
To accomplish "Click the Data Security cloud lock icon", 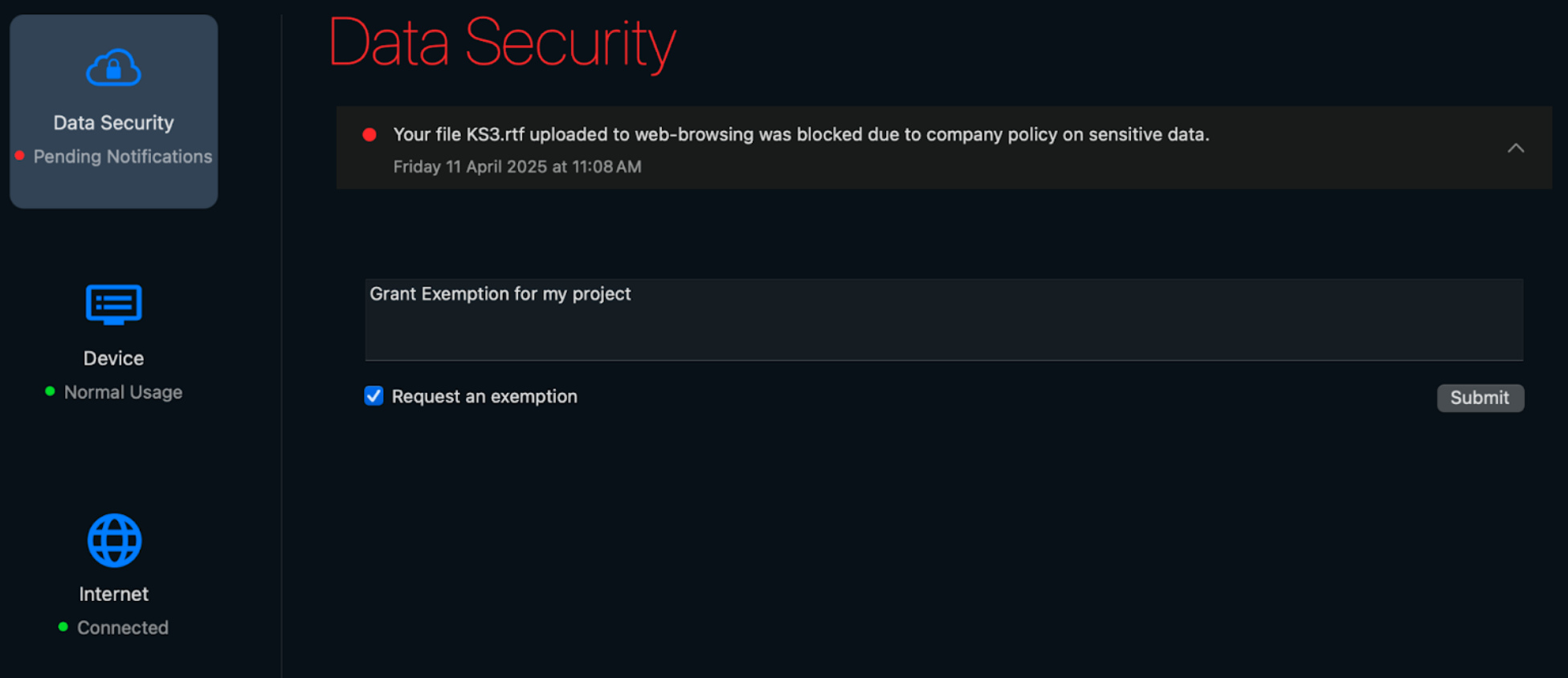I will [113, 68].
